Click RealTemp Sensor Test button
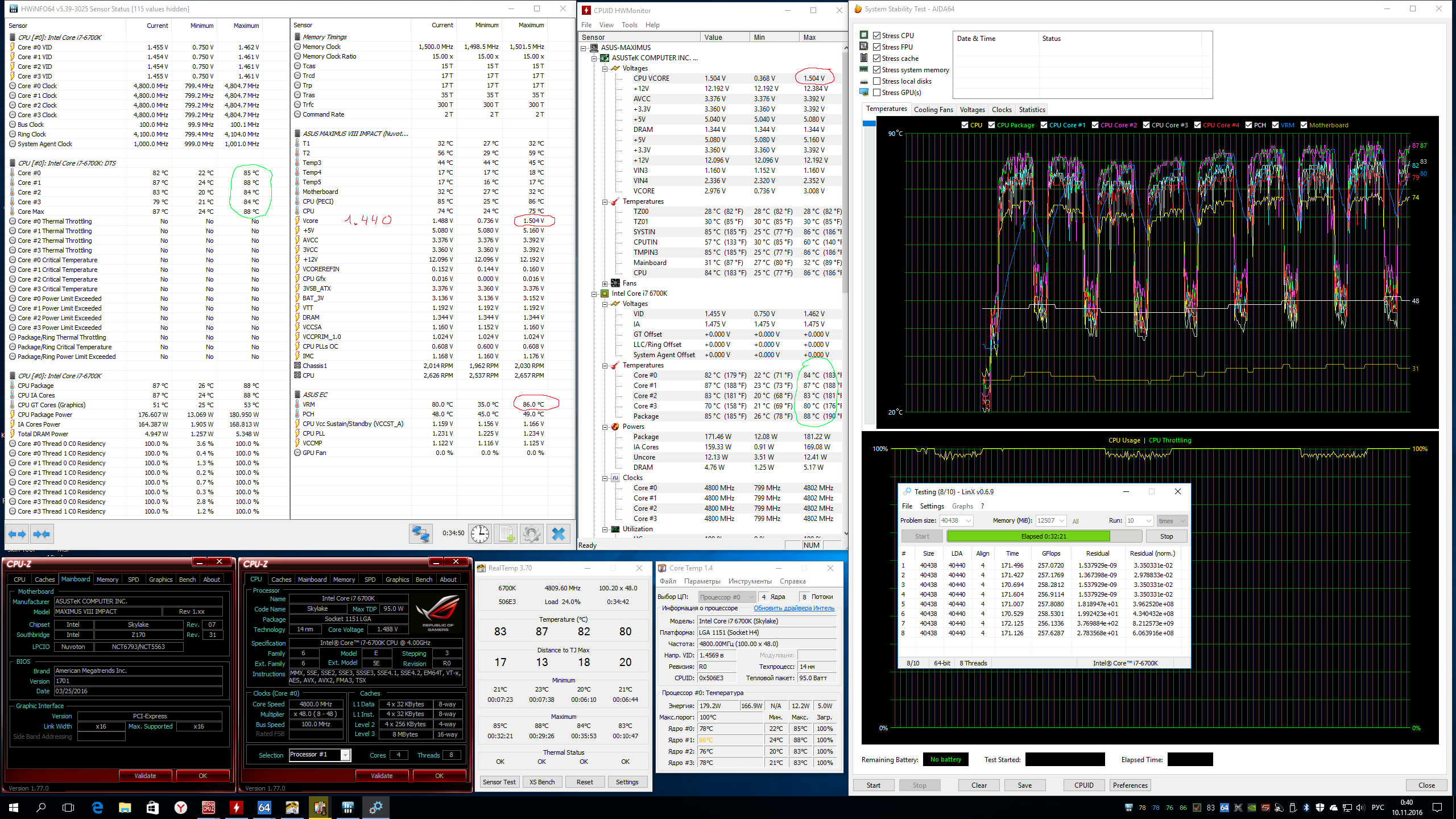 click(x=499, y=782)
